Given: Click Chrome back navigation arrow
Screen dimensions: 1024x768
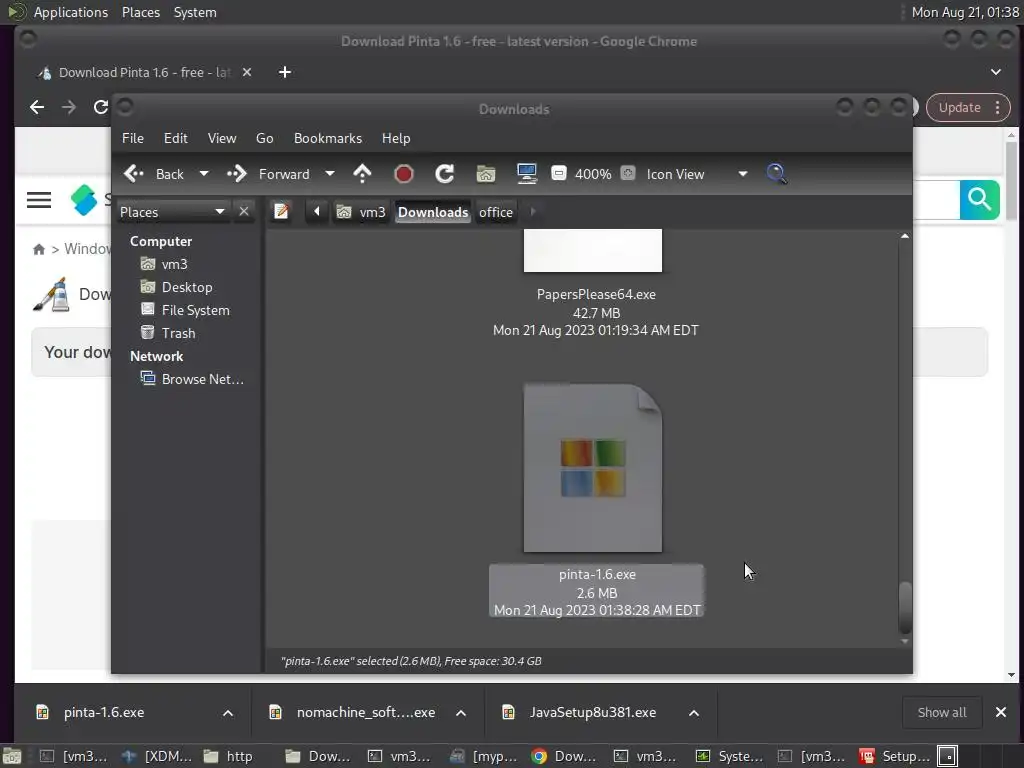Looking at the screenshot, I should [37, 107].
